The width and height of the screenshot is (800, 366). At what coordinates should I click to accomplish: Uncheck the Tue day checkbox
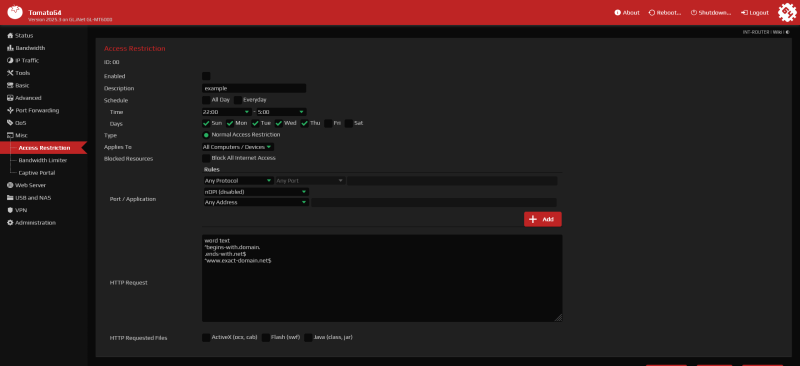[255, 124]
